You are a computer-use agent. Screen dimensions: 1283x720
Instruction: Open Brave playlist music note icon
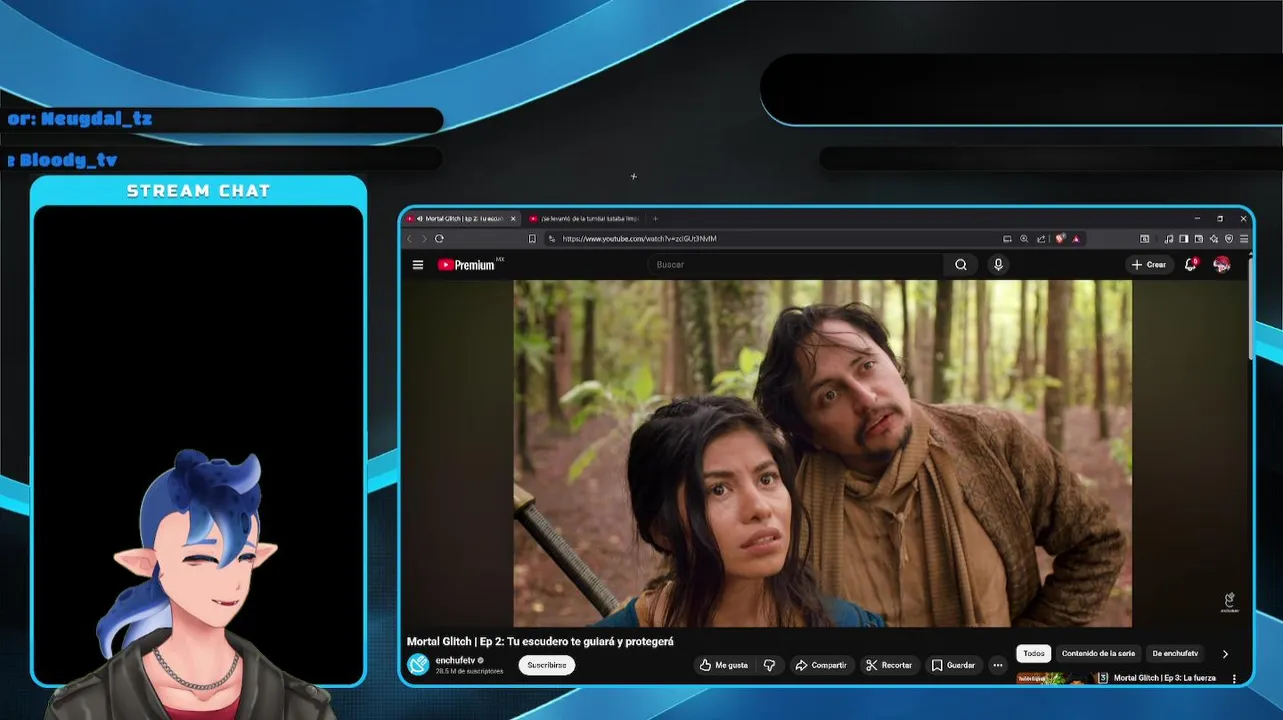[x=1169, y=239]
